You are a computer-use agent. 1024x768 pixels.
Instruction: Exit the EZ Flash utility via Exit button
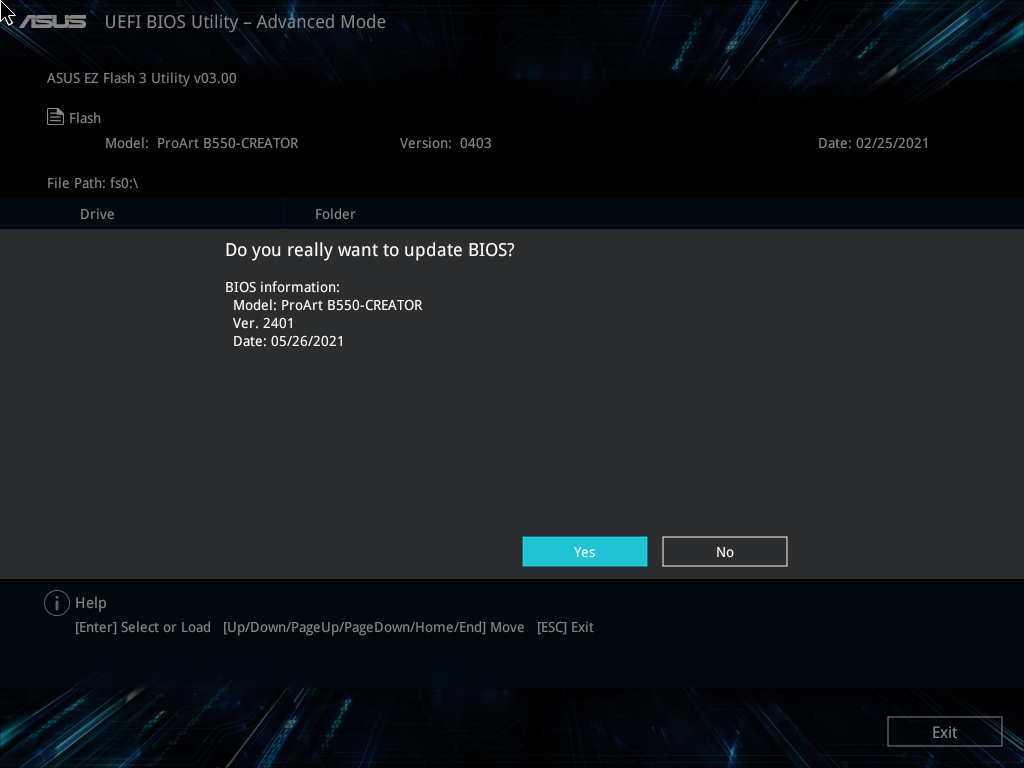pos(944,731)
